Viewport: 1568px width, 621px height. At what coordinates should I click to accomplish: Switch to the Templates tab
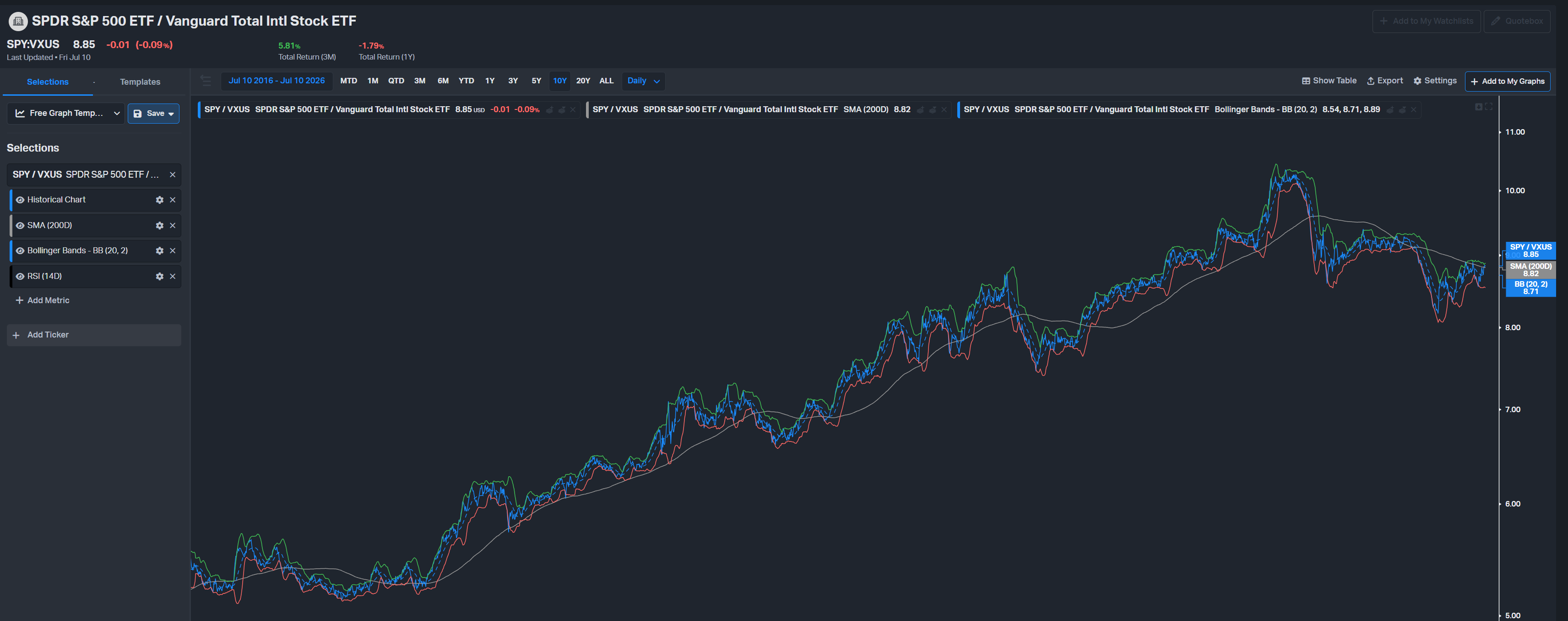tap(140, 82)
